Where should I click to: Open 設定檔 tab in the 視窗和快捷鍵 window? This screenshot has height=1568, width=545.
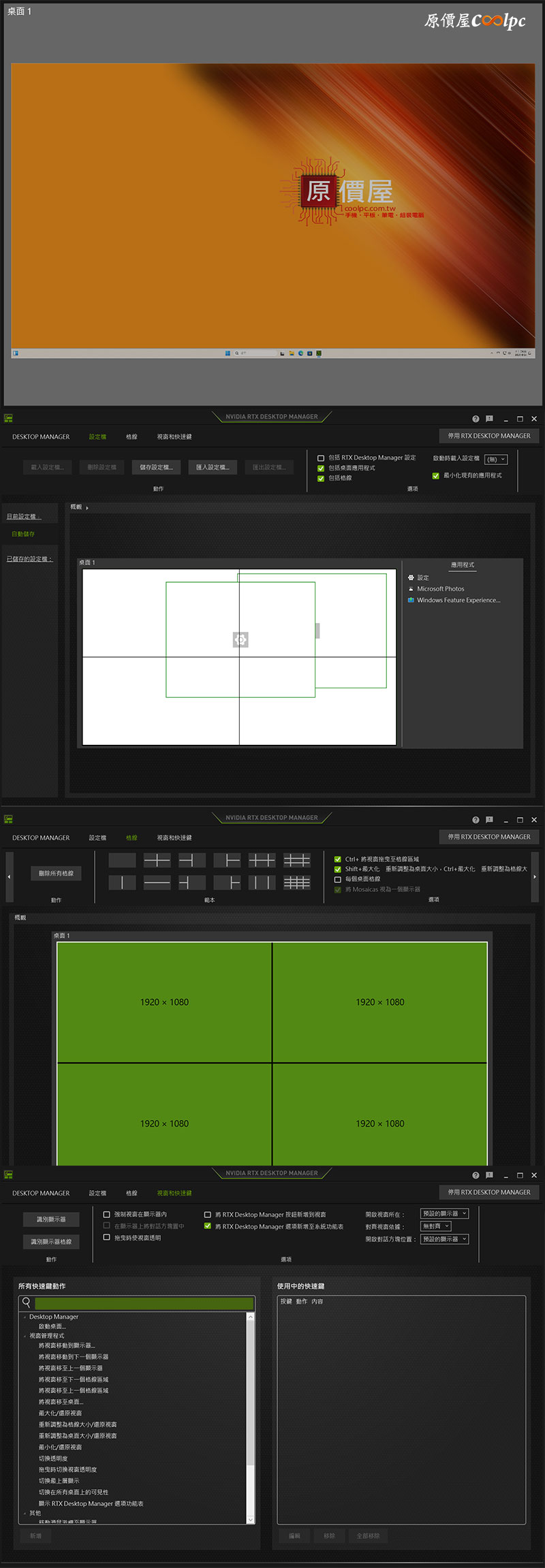tap(97, 1194)
